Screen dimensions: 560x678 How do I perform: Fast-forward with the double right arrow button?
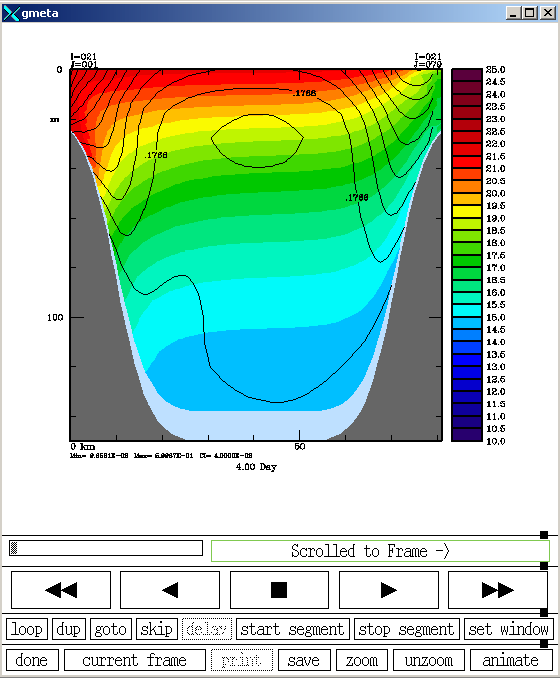pos(498,590)
